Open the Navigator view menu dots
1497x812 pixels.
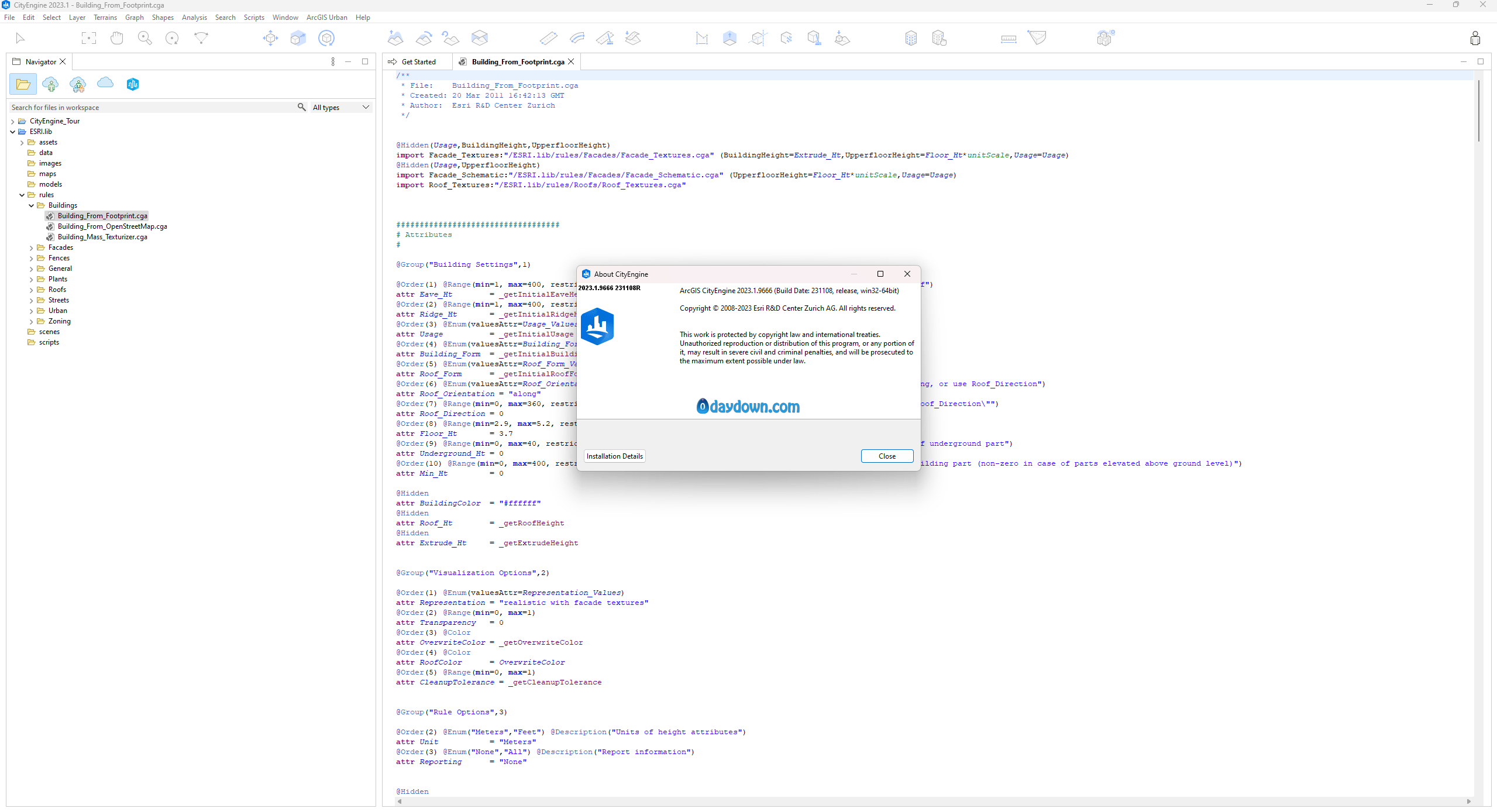[x=333, y=61]
